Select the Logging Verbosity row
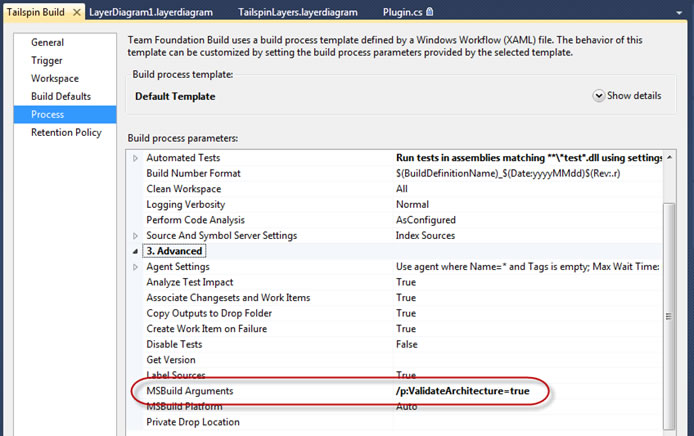Image resolution: width=694 pixels, height=436 pixels. click(x=395, y=204)
